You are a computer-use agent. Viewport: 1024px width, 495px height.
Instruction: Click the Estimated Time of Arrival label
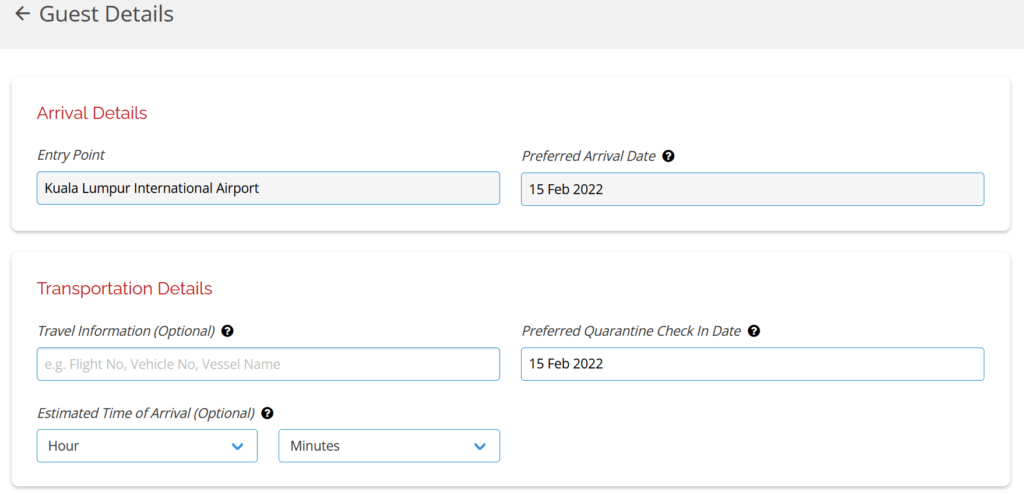tap(146, 413)
